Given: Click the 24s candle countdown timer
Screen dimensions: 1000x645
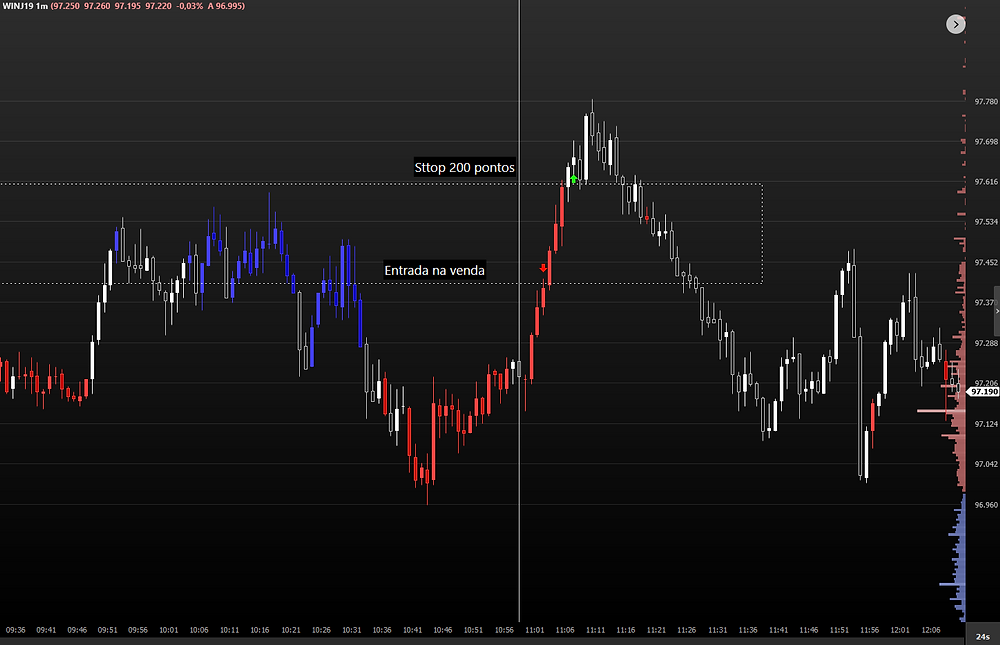Looking at the screenshot, I should coord(983,637).
